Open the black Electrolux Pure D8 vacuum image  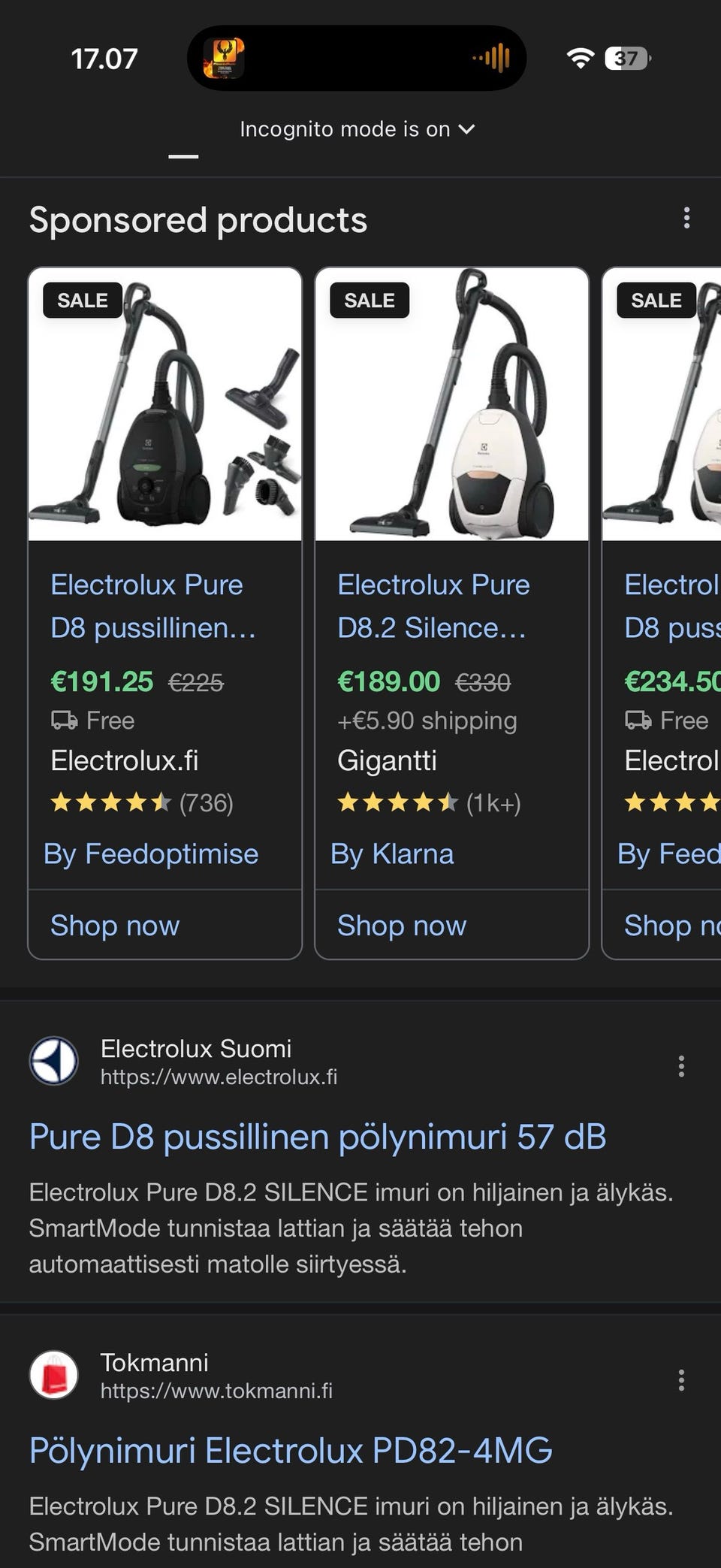click(x=164, y=404)
